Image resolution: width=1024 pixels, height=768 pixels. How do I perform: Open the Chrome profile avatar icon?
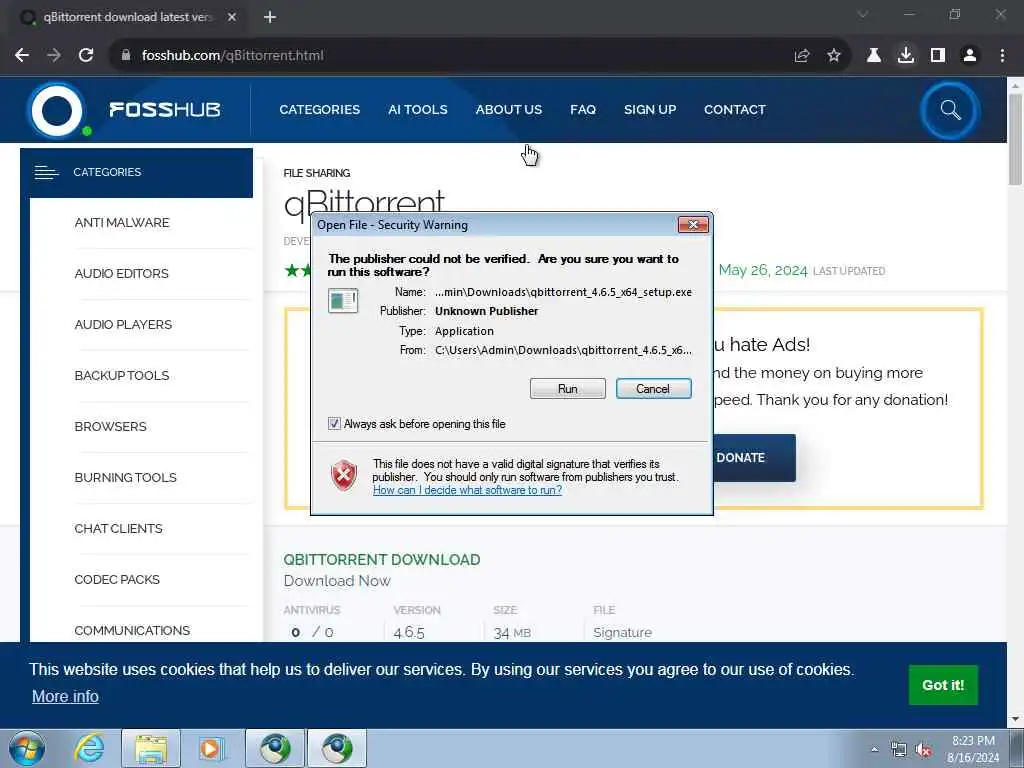[970, 56]
